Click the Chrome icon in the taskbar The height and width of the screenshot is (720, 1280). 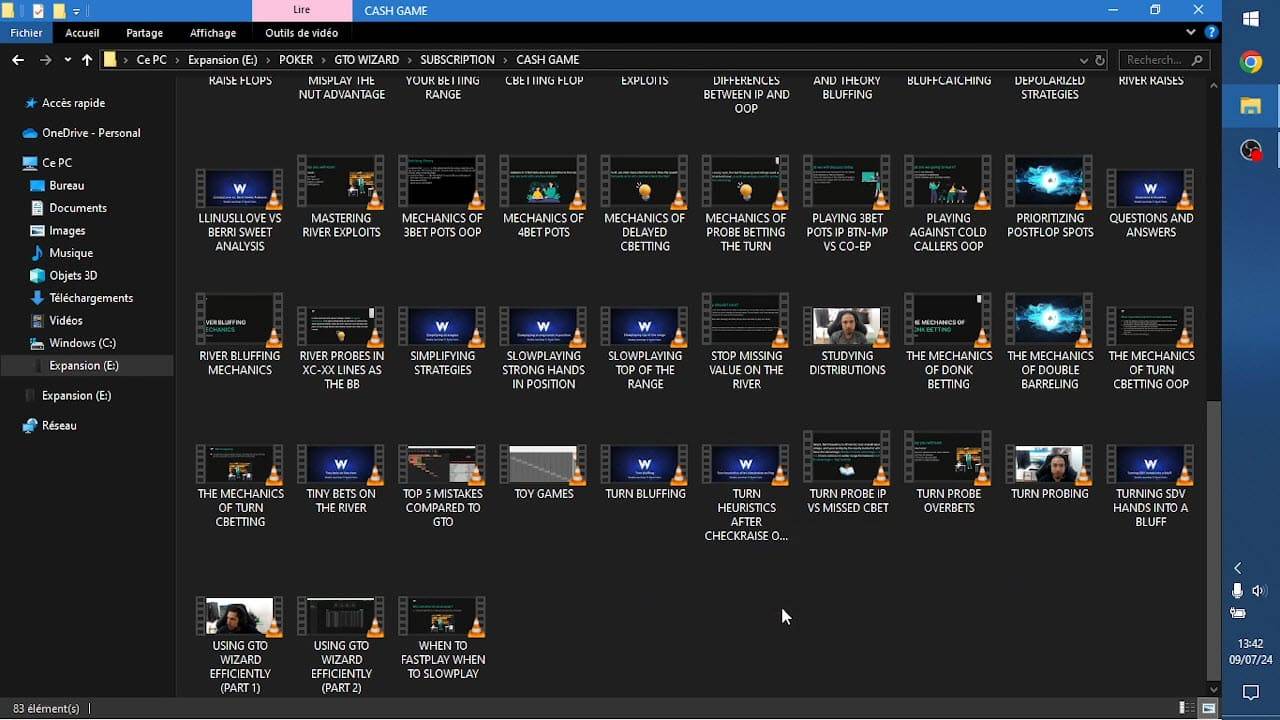[x=1250, y=62]
